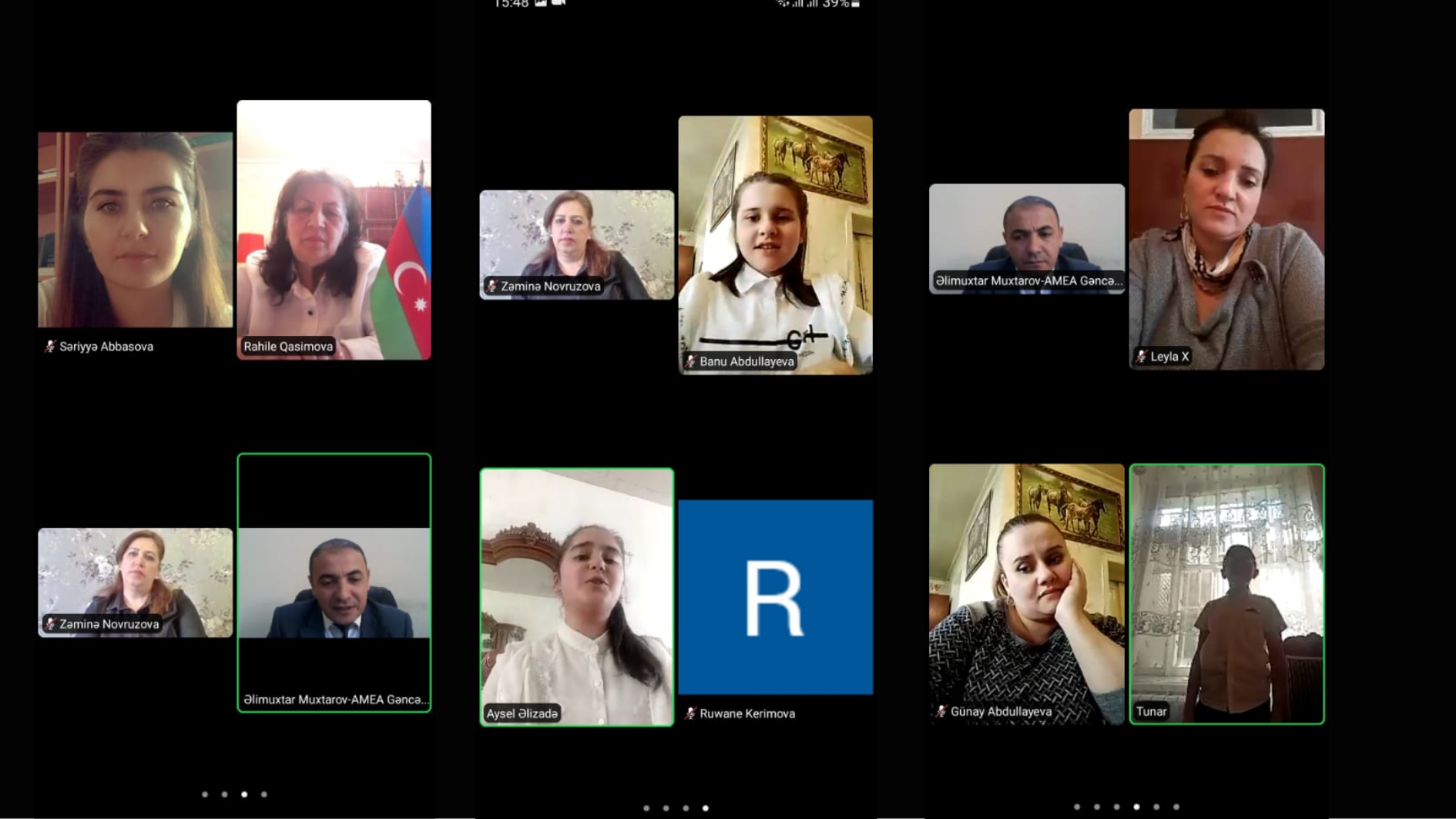Image resolution: width=1456 pixels, height=819 pixels.
Task: Tap the battery icon in the phone status bar
Action: coord(855,4)
